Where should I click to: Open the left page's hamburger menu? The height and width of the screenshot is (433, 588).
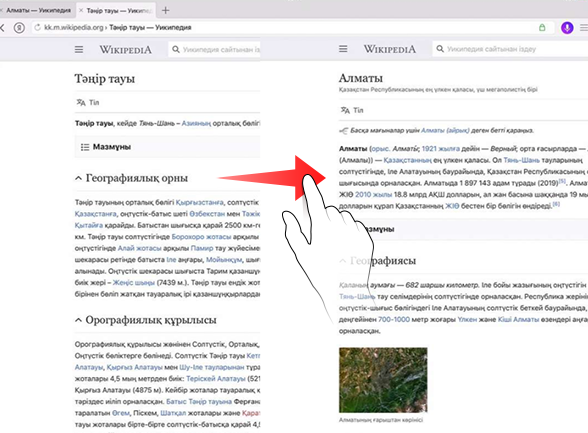pyautogui.click(x=79, y=49)
